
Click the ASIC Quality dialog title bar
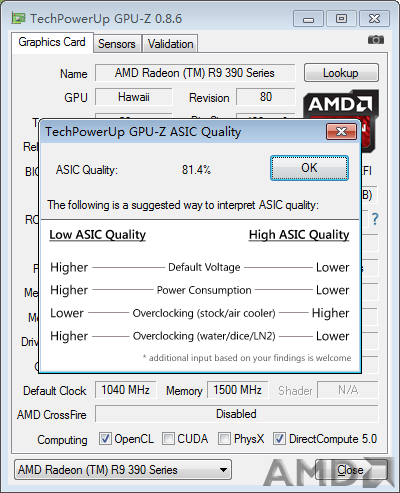pyautogui.click(x=183, y=132)
